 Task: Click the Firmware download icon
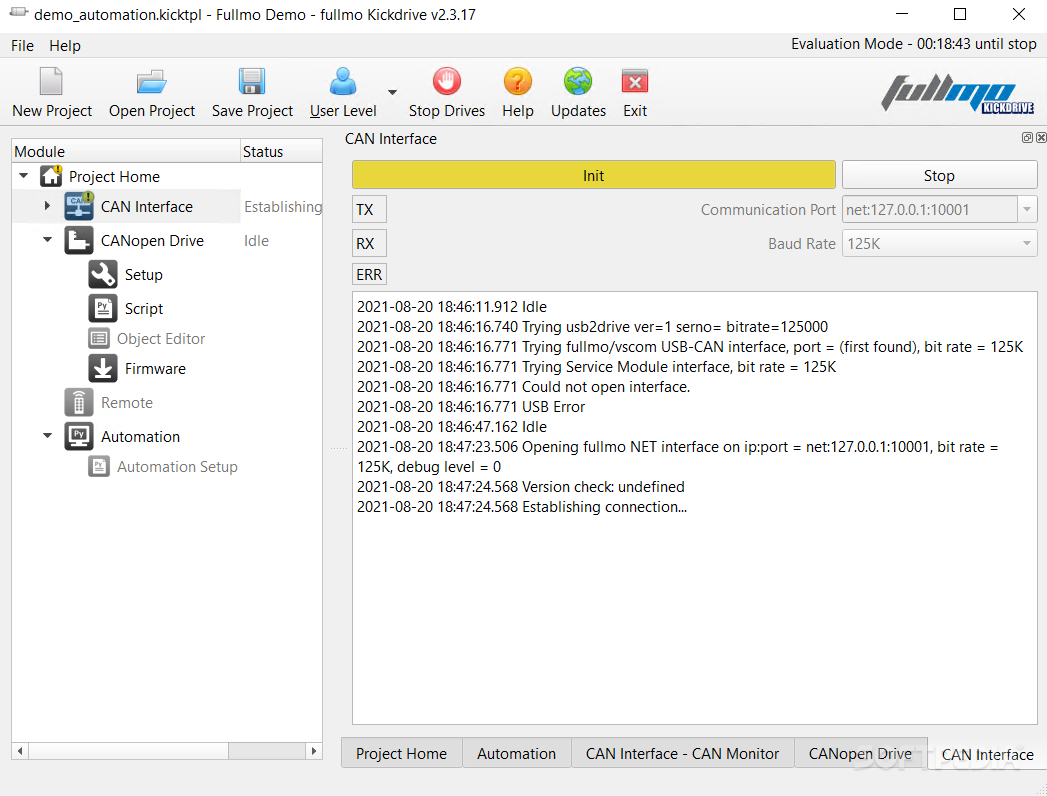[x=103, y=369]
